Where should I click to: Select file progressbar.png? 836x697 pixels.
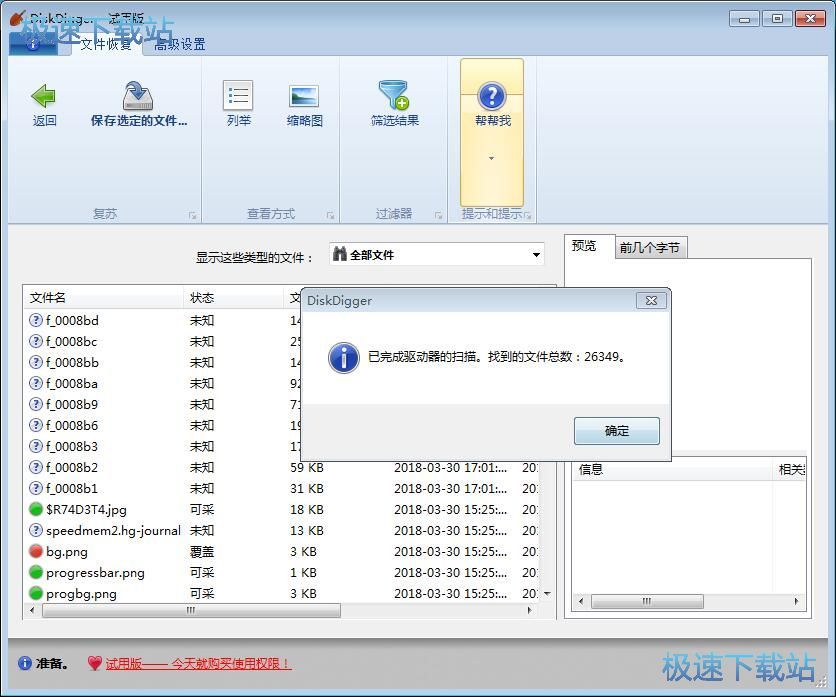[x=95, y=573]
